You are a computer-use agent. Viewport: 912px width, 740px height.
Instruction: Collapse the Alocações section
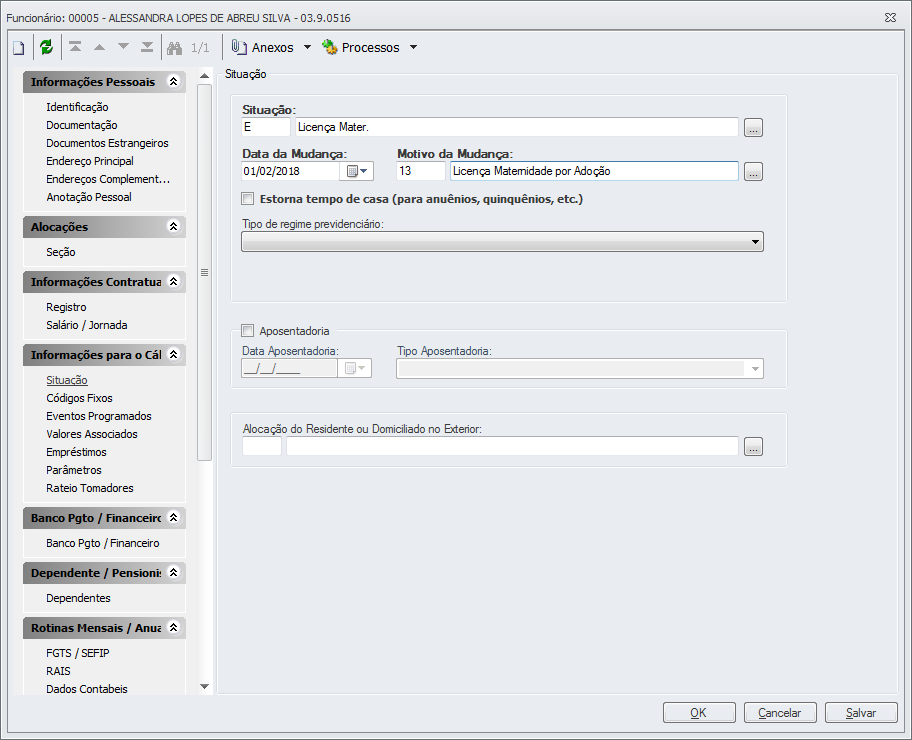[173, 226]
